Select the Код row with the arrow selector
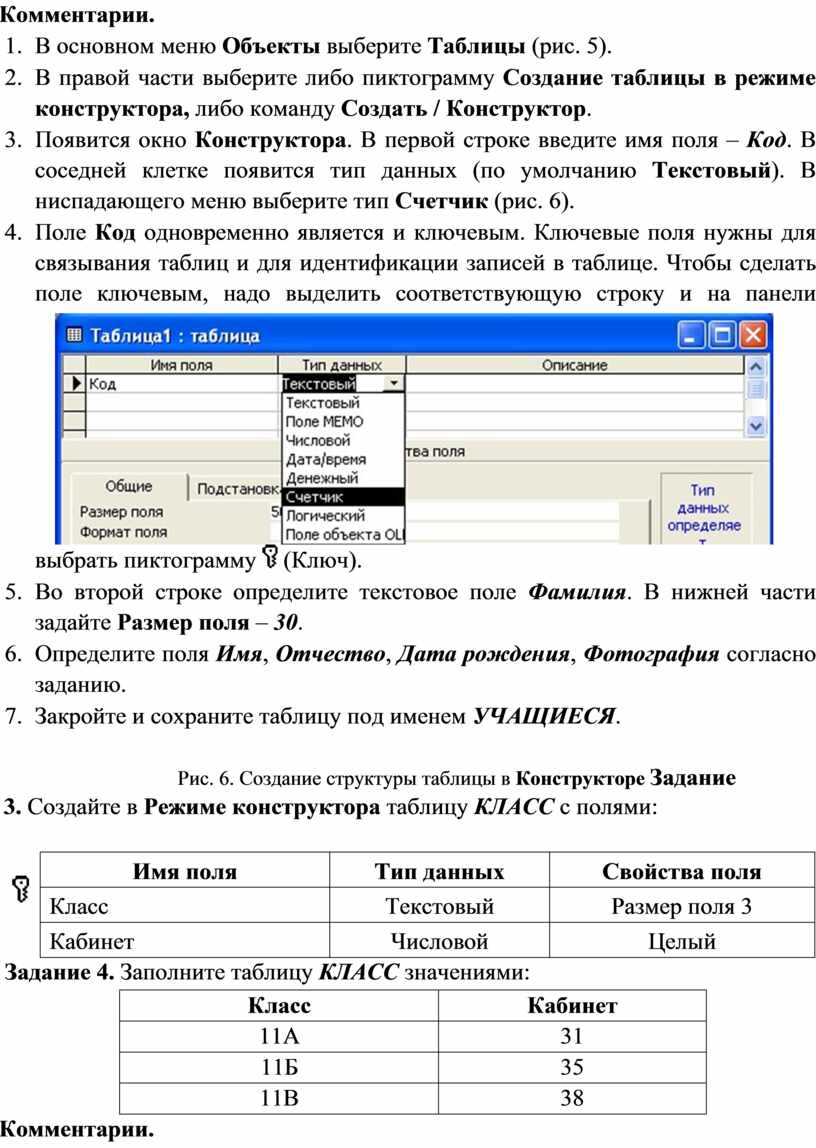This screenshot has height=1148, width=816. click(x=75, y=383)
